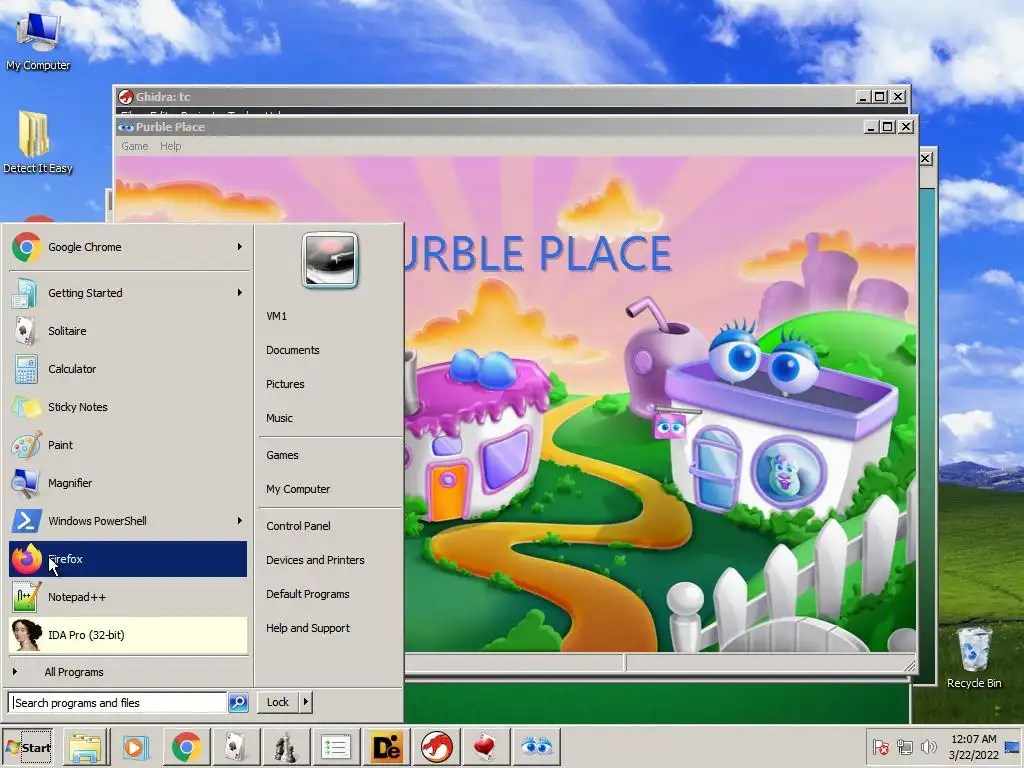Switch to Hearts in the taskbar
The image size is (1024, 768).
pyautogui.click(x=486, y=747)
